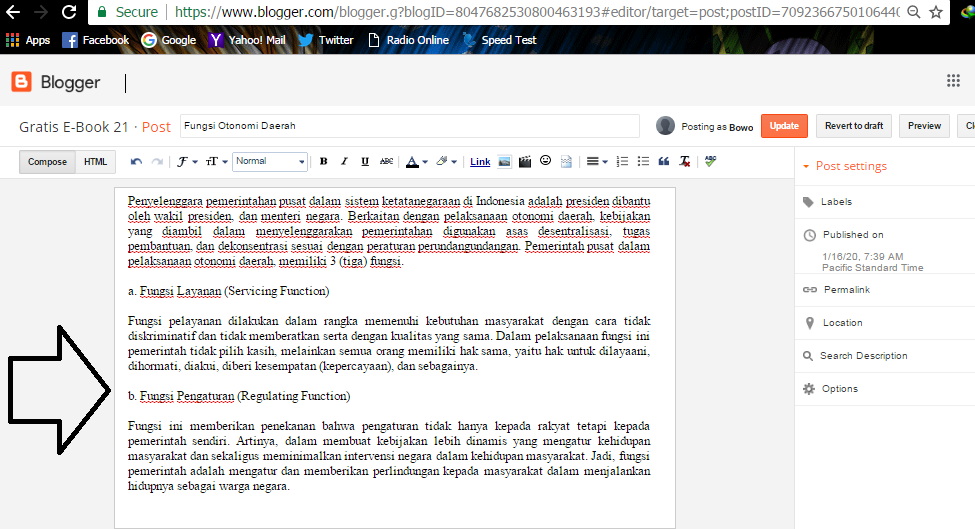Viewport: 975px width, 529px height.
Task: Toggle strikethrough formatting
Action: pyautogui.click(x=386, y=162)
